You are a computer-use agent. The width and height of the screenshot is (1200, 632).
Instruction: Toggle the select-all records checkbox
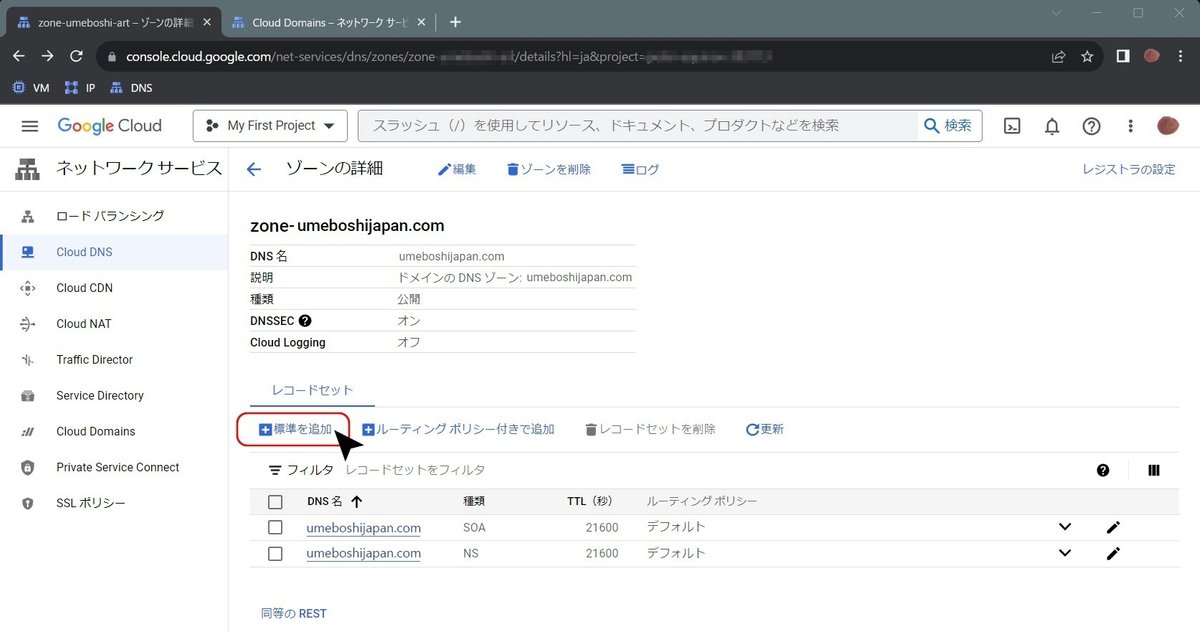click(275, 502)
